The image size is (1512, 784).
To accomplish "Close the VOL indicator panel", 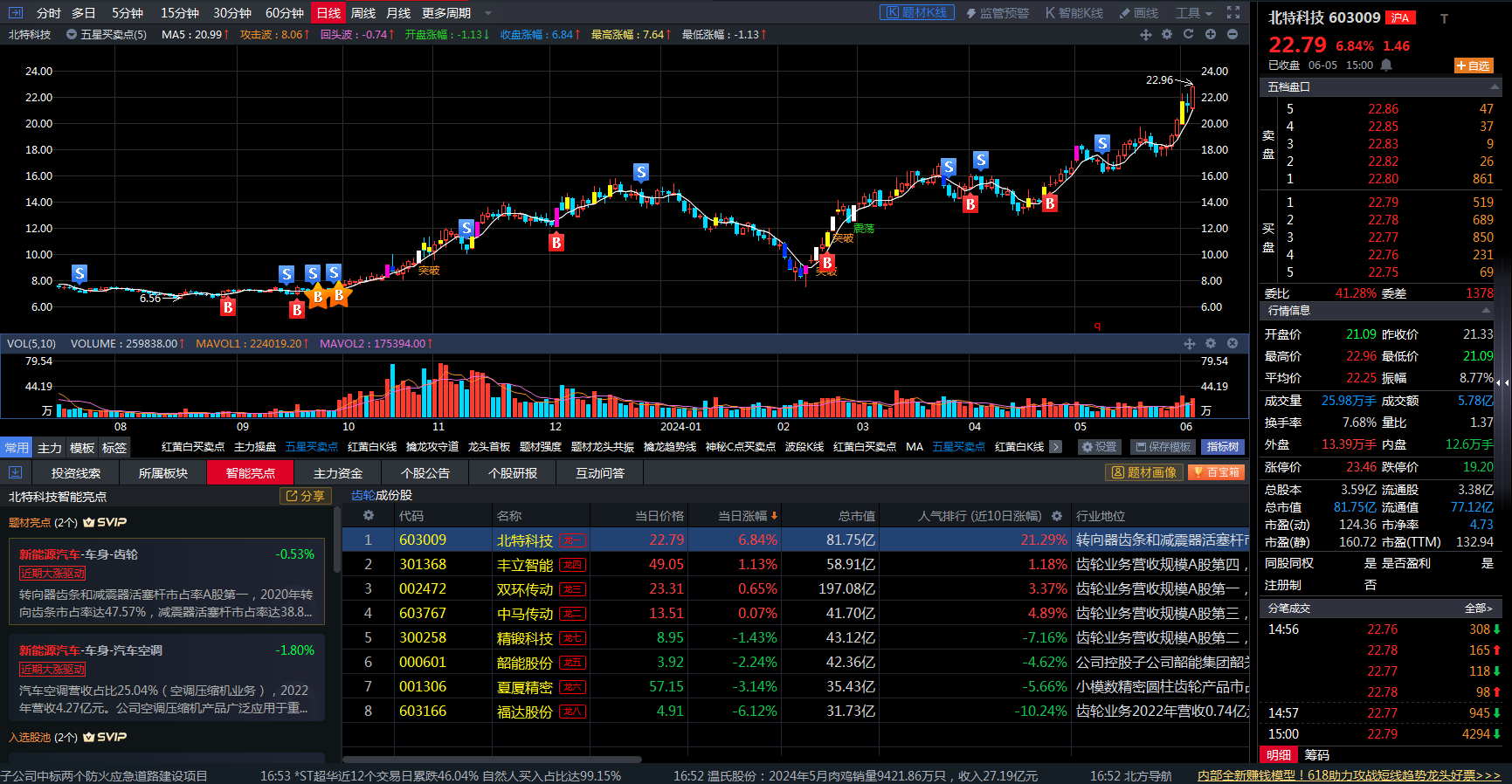I will [1232, 343].
